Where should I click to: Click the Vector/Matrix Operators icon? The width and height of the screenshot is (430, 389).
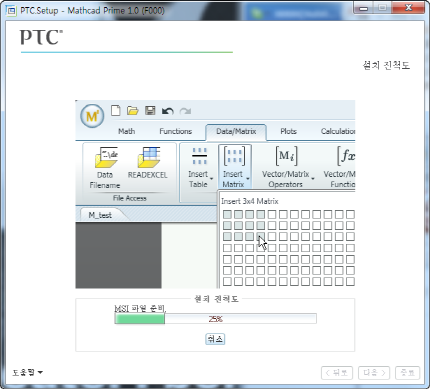(x=286, y=156)
